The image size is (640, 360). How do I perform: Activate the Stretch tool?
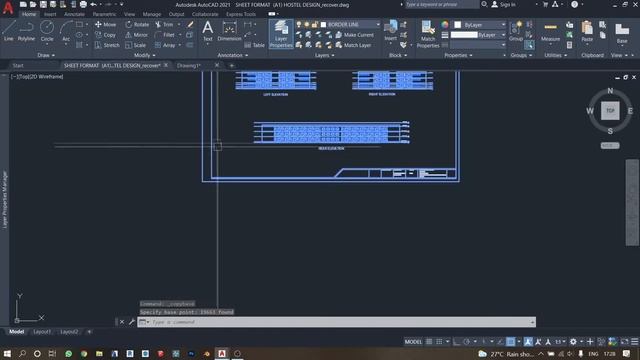tap(107, 45)
